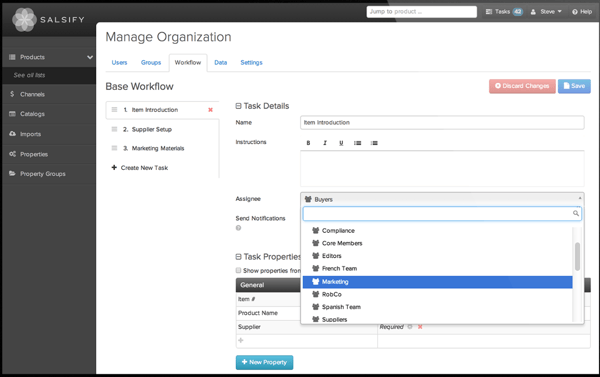Apply underline formatting in Instructions toolbar
This screenshot has height=377, width=600.
tap(341, 143)
